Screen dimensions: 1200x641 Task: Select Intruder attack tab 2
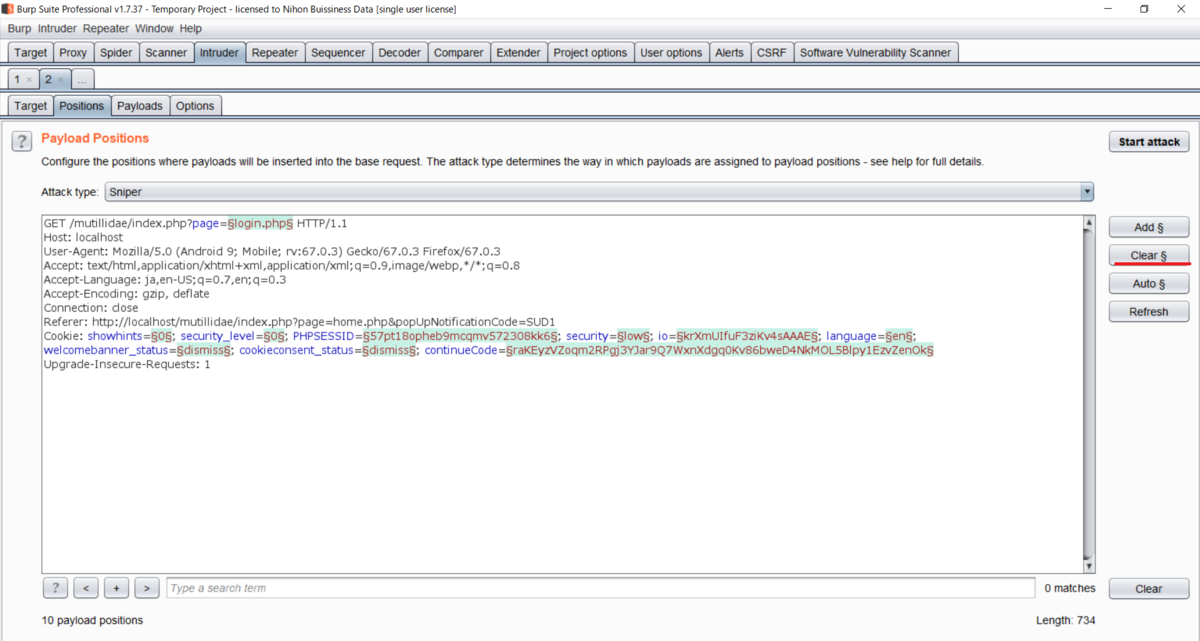point(48,79)
